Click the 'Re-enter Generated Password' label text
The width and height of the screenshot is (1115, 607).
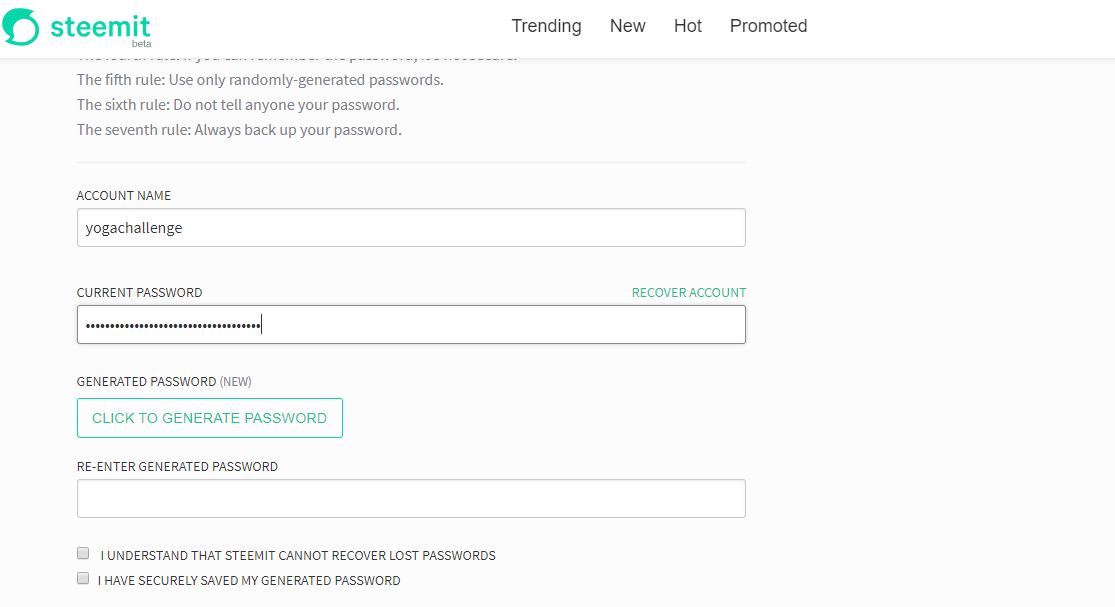(177, 467)
